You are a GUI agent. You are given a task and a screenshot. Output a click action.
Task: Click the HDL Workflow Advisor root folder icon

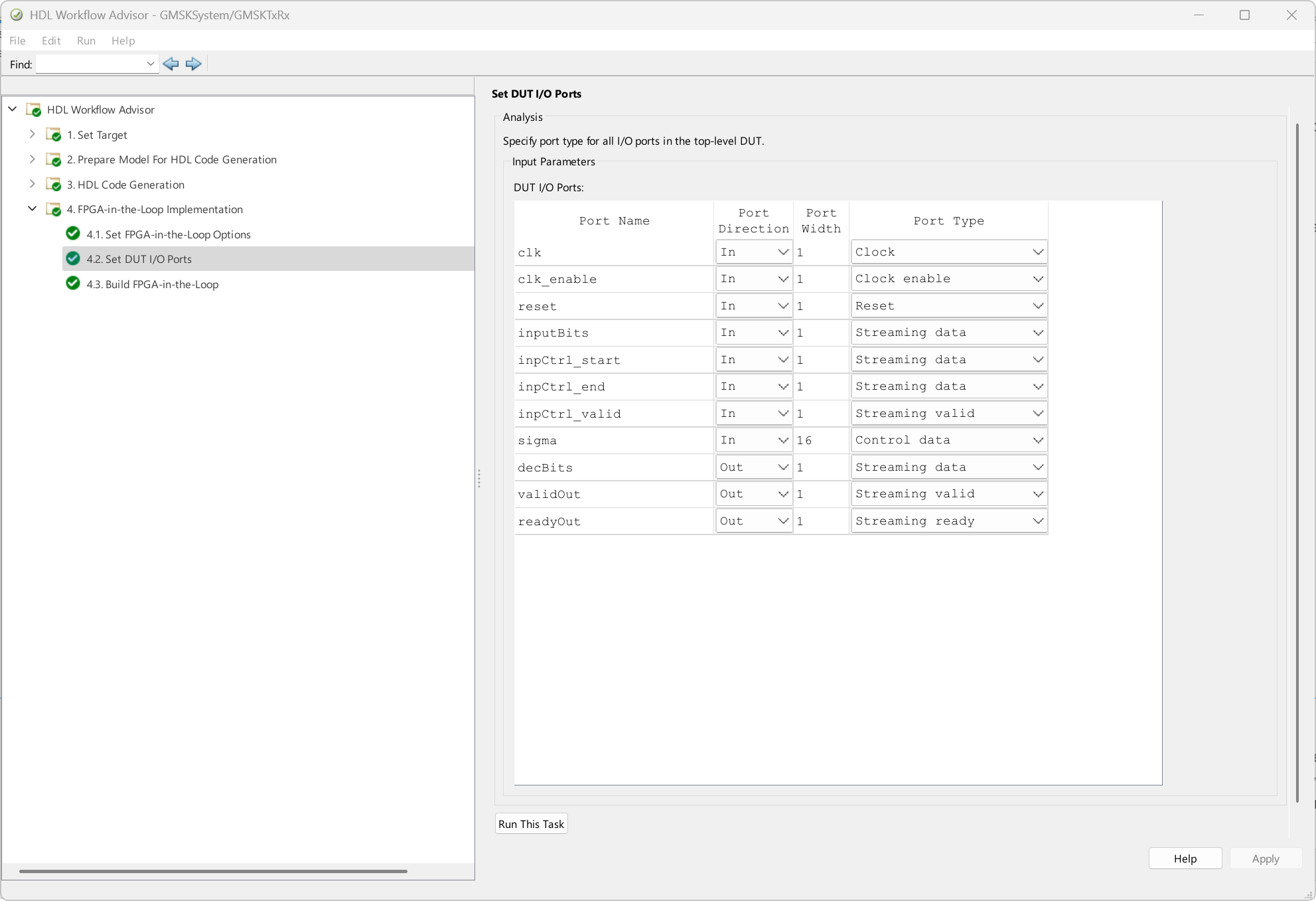click(34, 110)
